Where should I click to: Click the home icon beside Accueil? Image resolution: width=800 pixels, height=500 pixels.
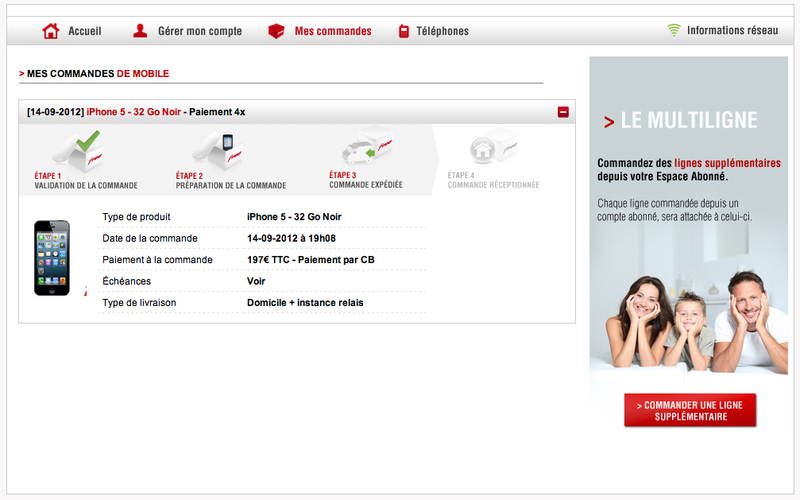click(51, 31)
